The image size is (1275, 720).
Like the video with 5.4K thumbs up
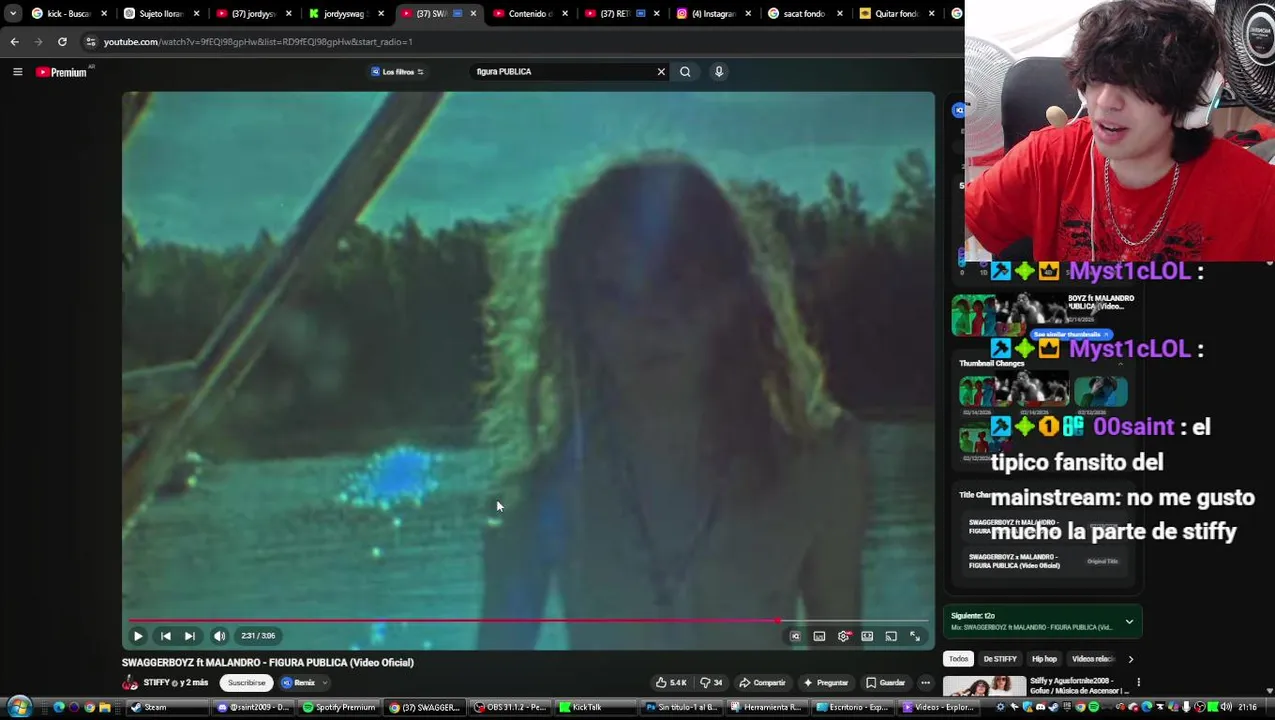point(671,683)
